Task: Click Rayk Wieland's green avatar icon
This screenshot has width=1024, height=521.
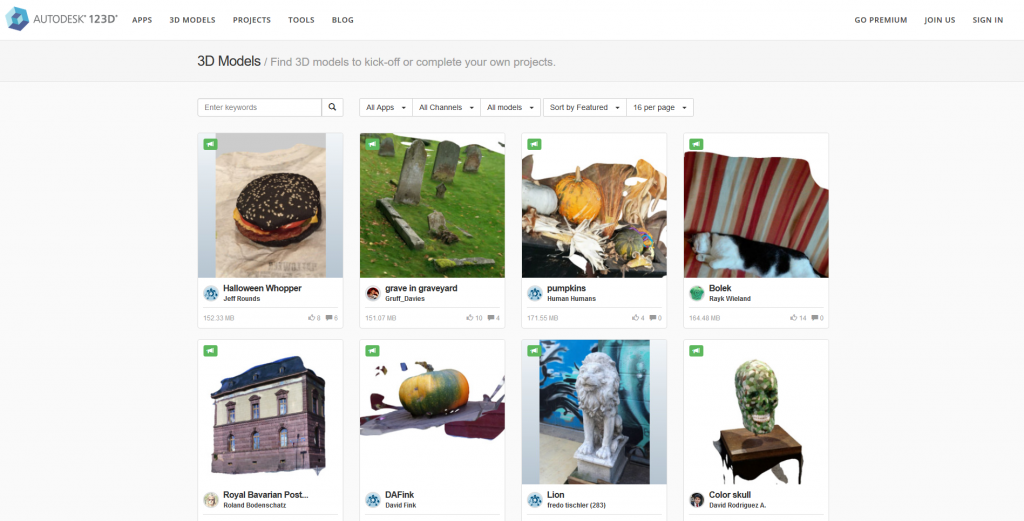Action: coord(697,293)
